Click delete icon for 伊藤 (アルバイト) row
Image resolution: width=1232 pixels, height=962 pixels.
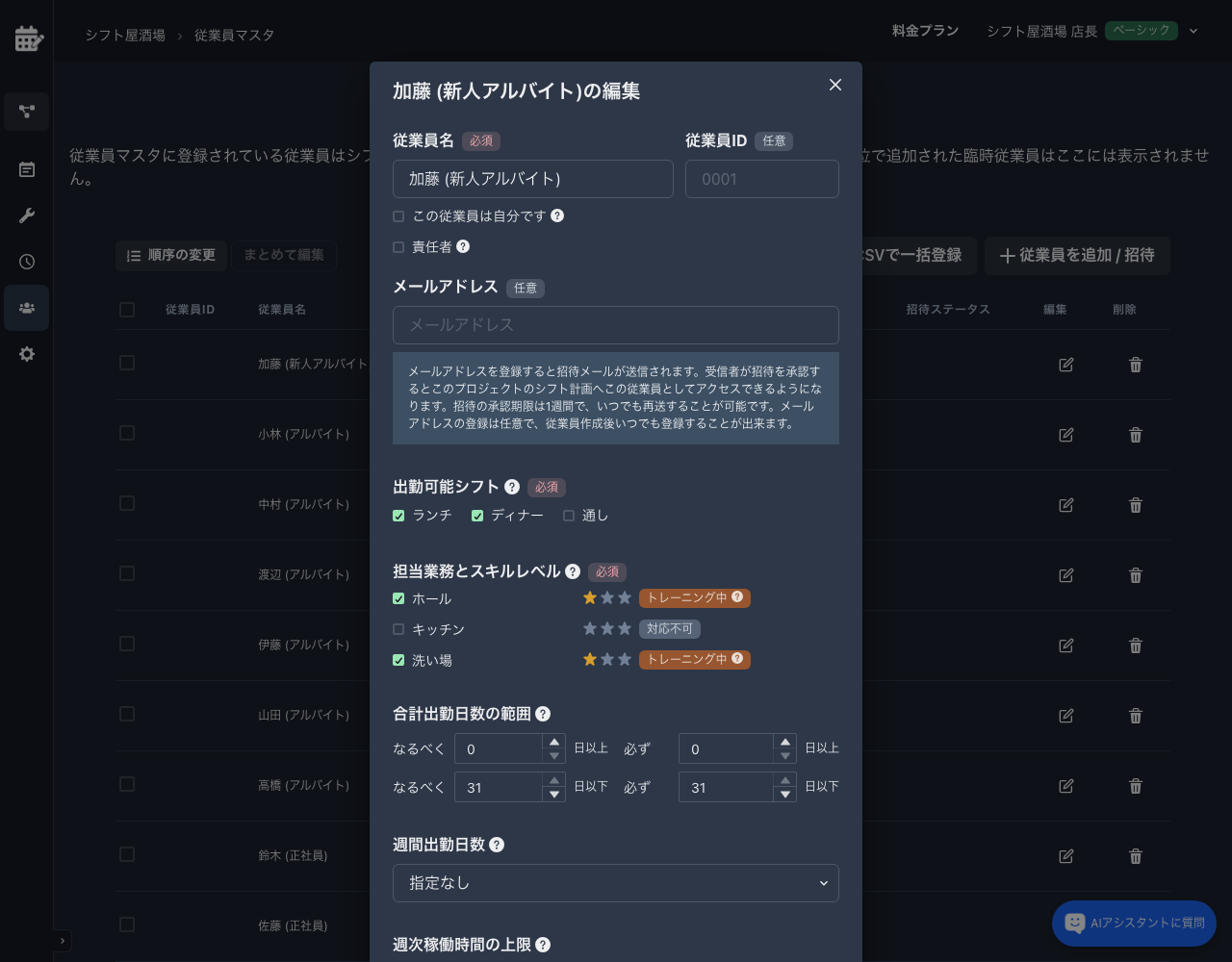[1136, 646]
